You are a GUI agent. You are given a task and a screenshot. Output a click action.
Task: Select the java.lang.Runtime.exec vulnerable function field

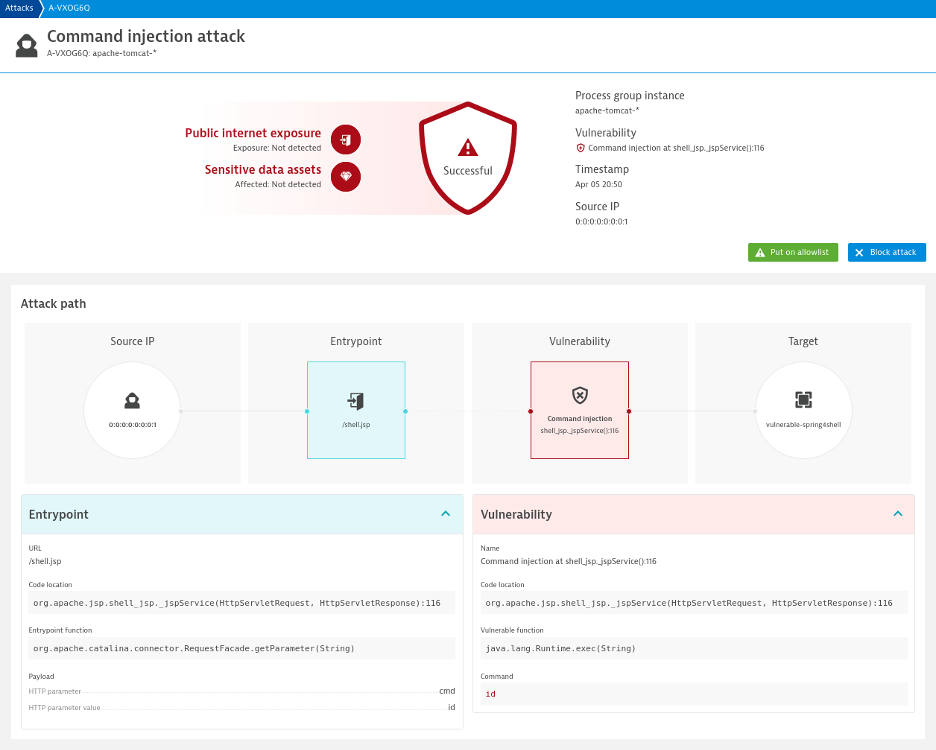click(x=693, y=648)
